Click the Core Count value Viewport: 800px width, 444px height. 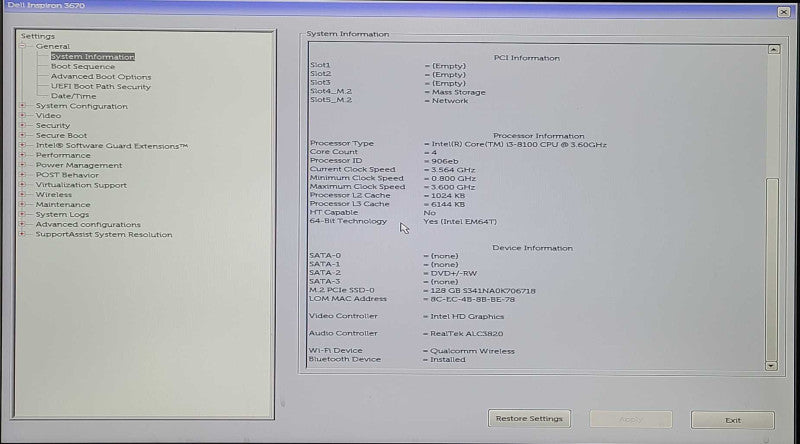pos(434,152)
